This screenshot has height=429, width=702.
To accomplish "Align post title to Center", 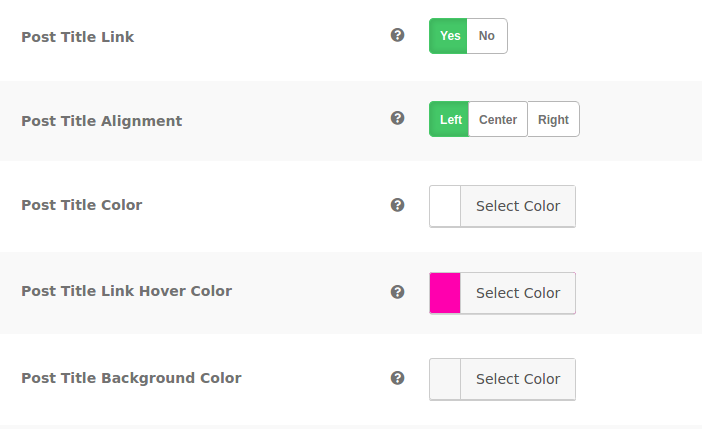I will pyautogui.click(x=498, y=120).
